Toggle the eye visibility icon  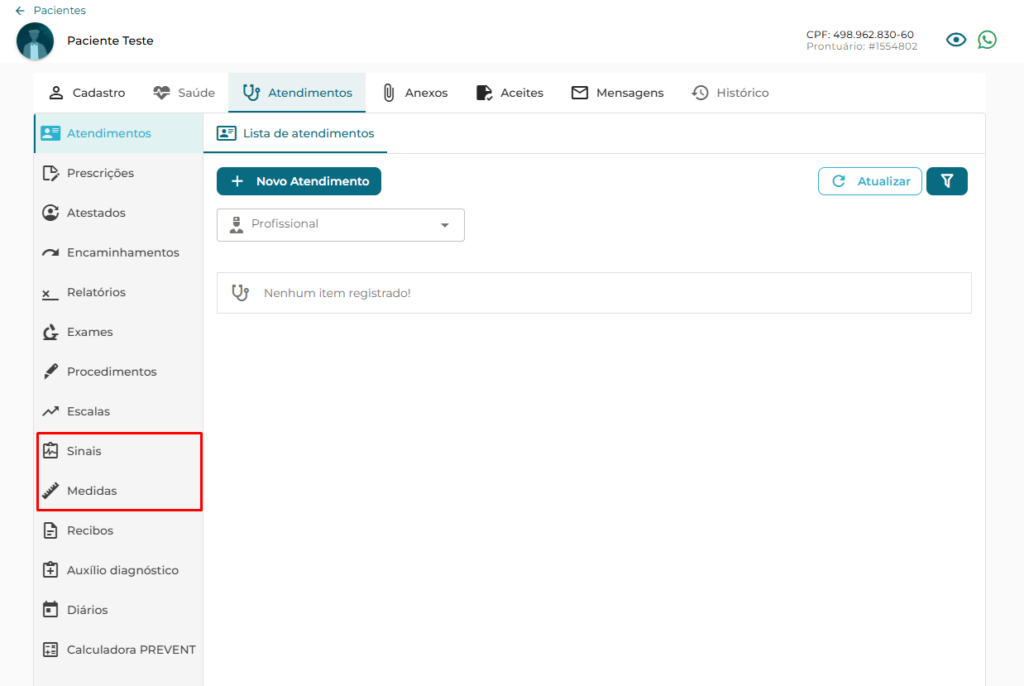pyautogui.click(x=956, y=40)
